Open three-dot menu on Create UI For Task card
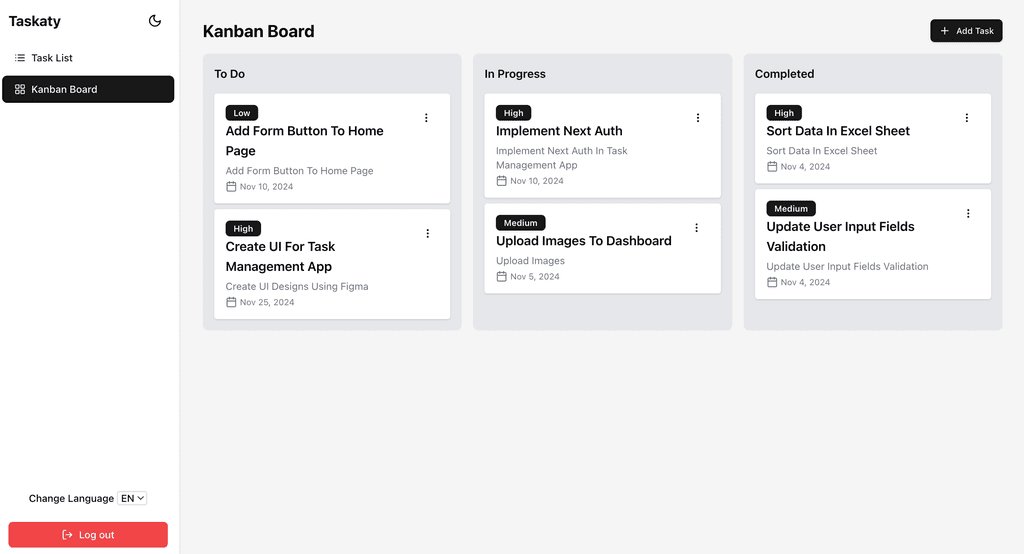Image resolution: width=1024 pixels, height=554 pixels. (x=428, y=233)
